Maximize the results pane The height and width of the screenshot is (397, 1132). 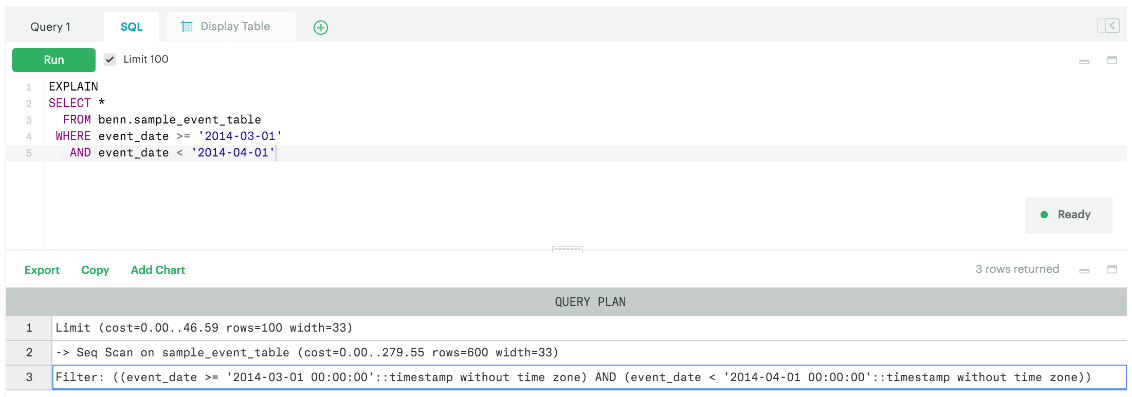(x=1112, y=269)
